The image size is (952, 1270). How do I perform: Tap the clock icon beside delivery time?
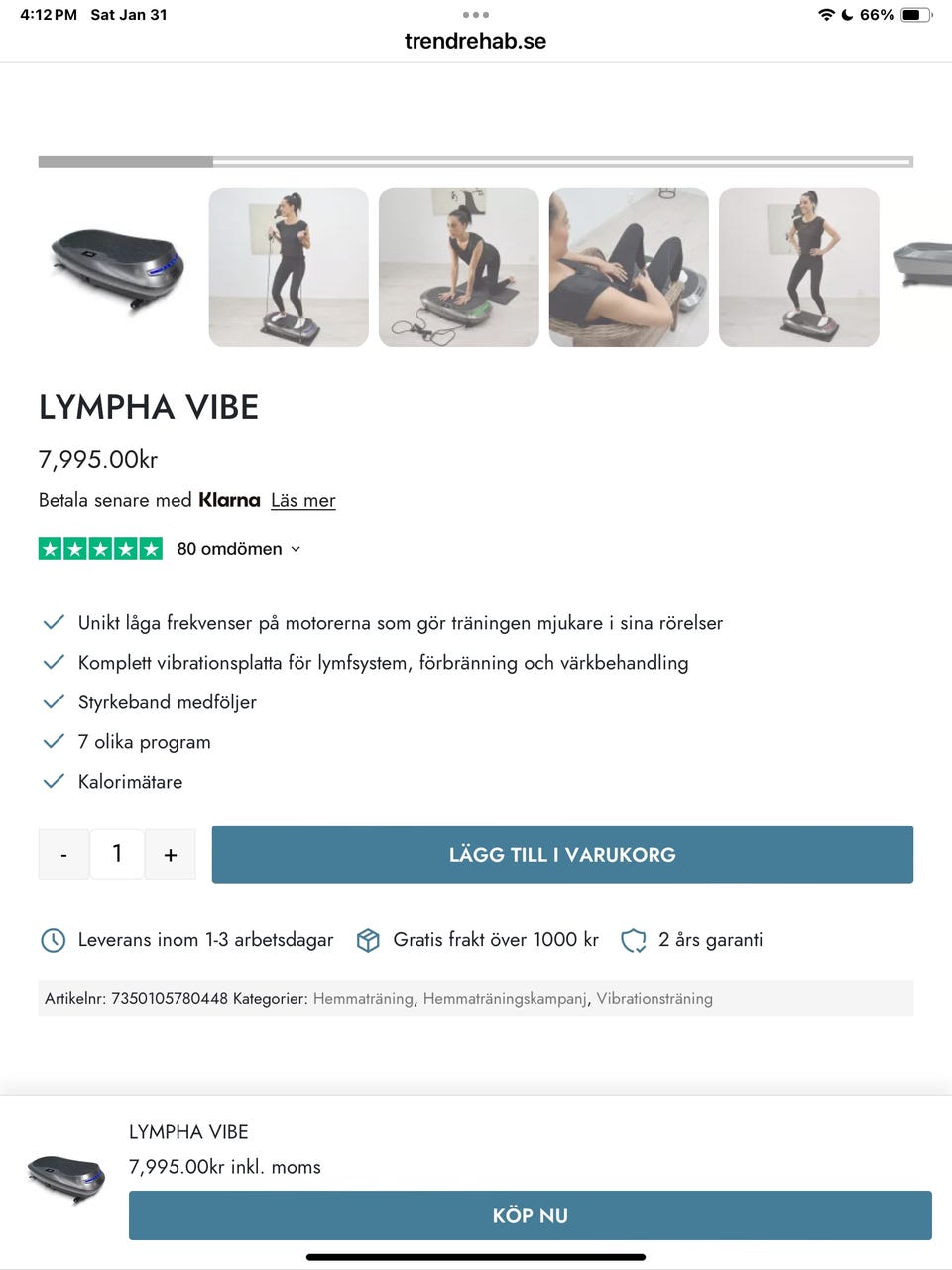[x=53, y=940]
